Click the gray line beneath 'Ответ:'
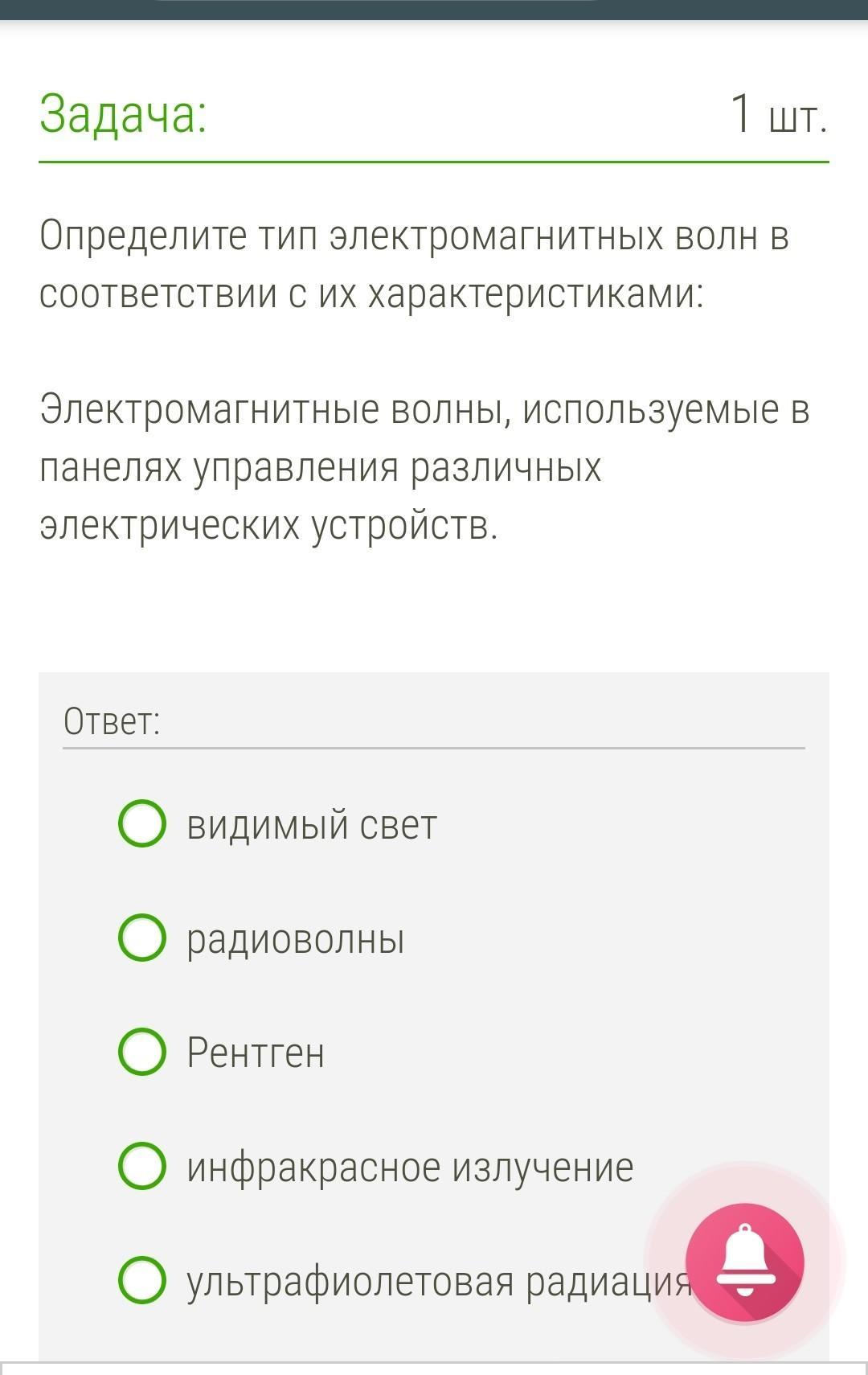This screenshot has width=868, height=1375. pyautogui.click(x=434, y=748)
